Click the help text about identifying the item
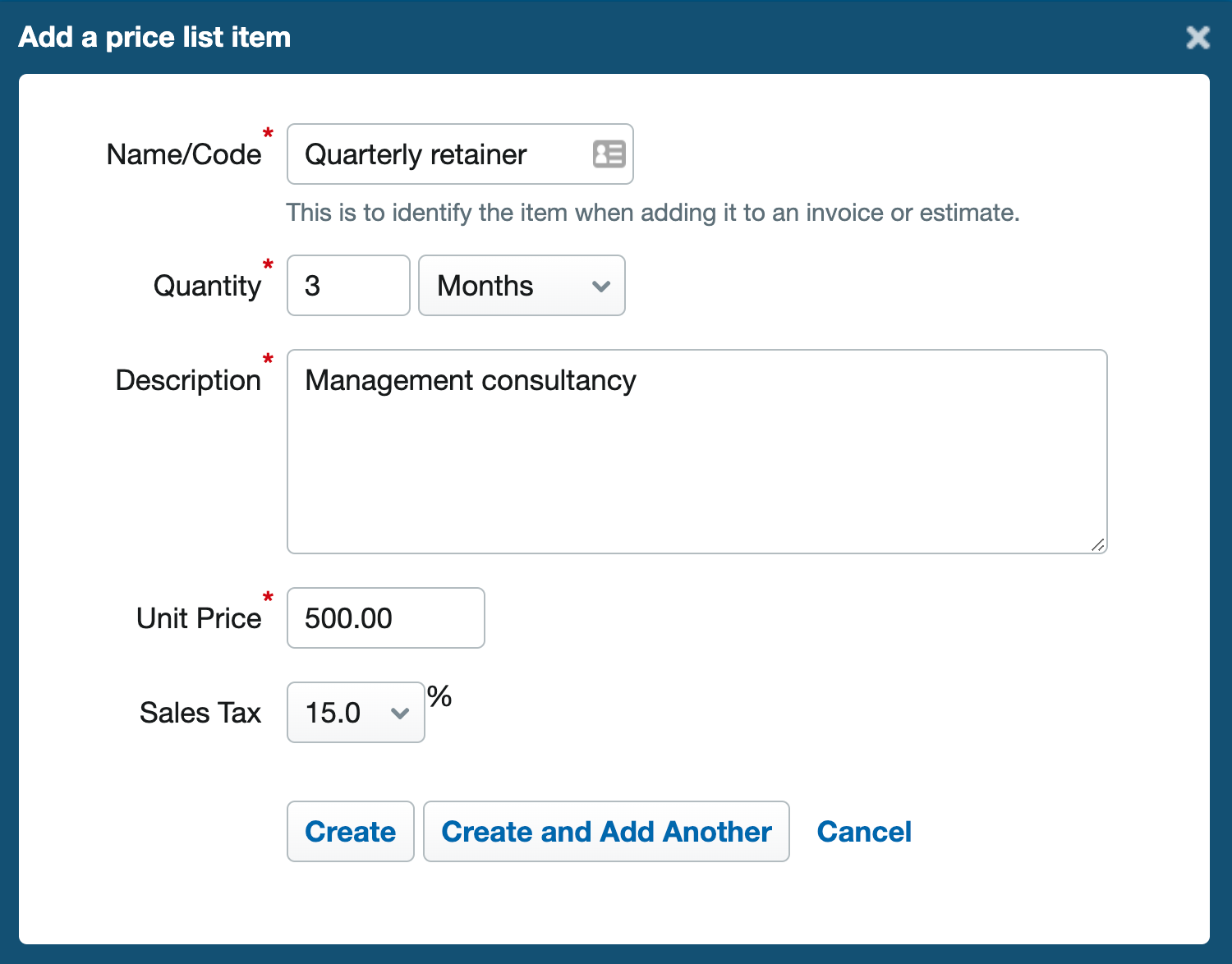The width and height of the screenshot is (1232, 964). (653, 213)
